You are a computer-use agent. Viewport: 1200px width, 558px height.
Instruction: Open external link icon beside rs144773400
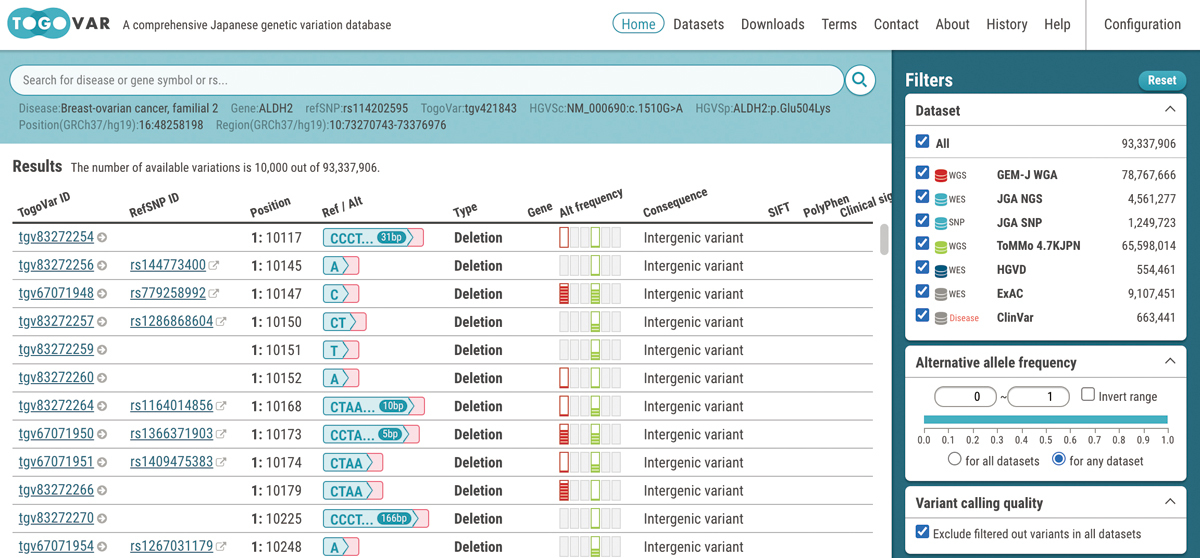pos(214,266)
